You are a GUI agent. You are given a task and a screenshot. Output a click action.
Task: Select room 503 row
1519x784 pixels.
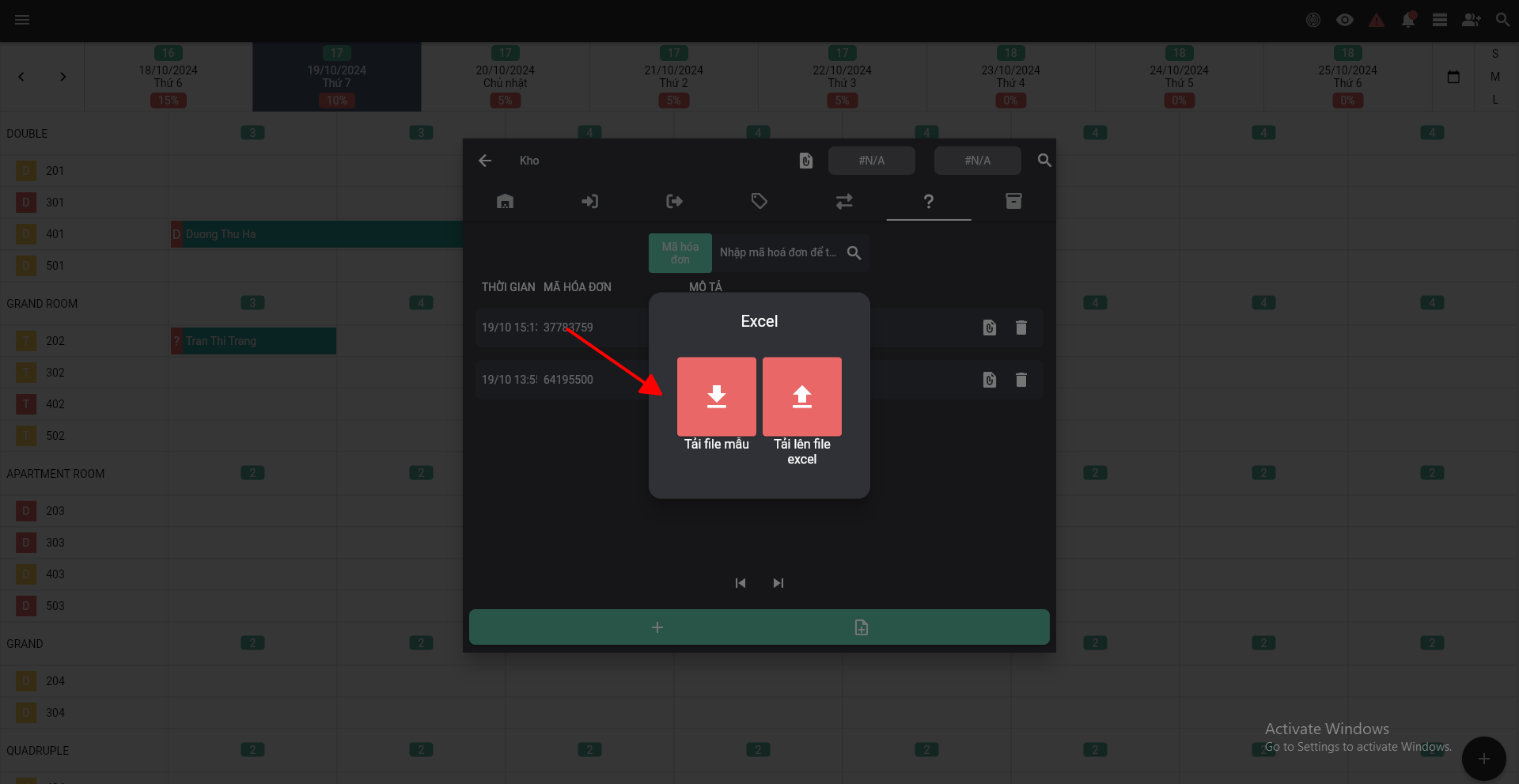click(84, 606)
